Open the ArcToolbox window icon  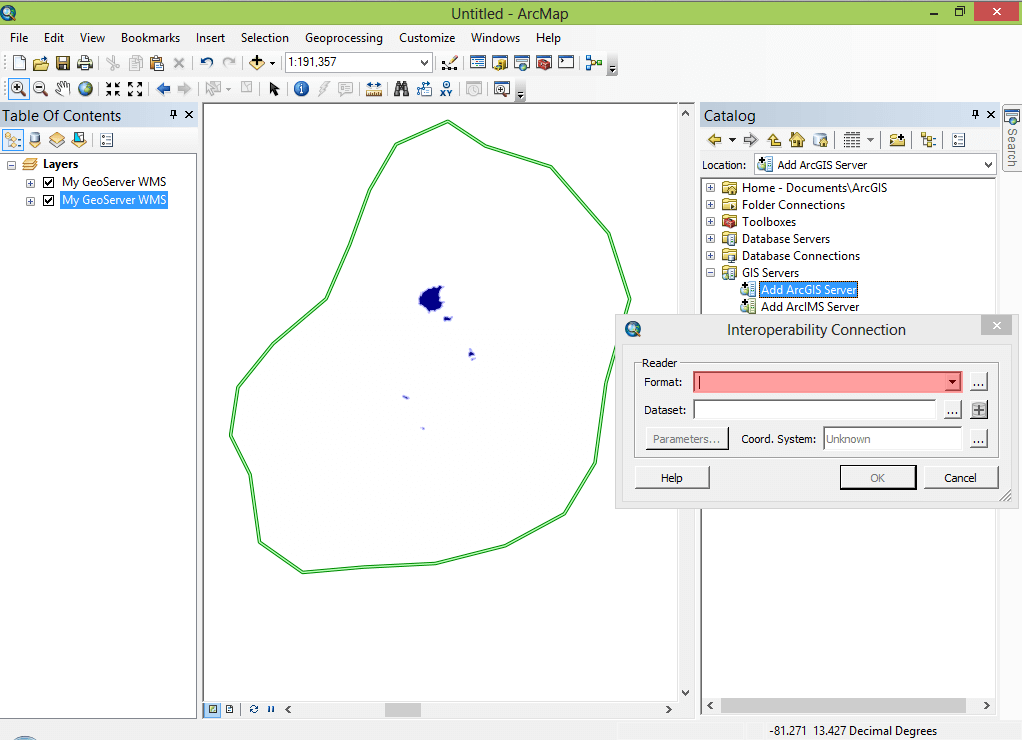(x=544, y=63)
